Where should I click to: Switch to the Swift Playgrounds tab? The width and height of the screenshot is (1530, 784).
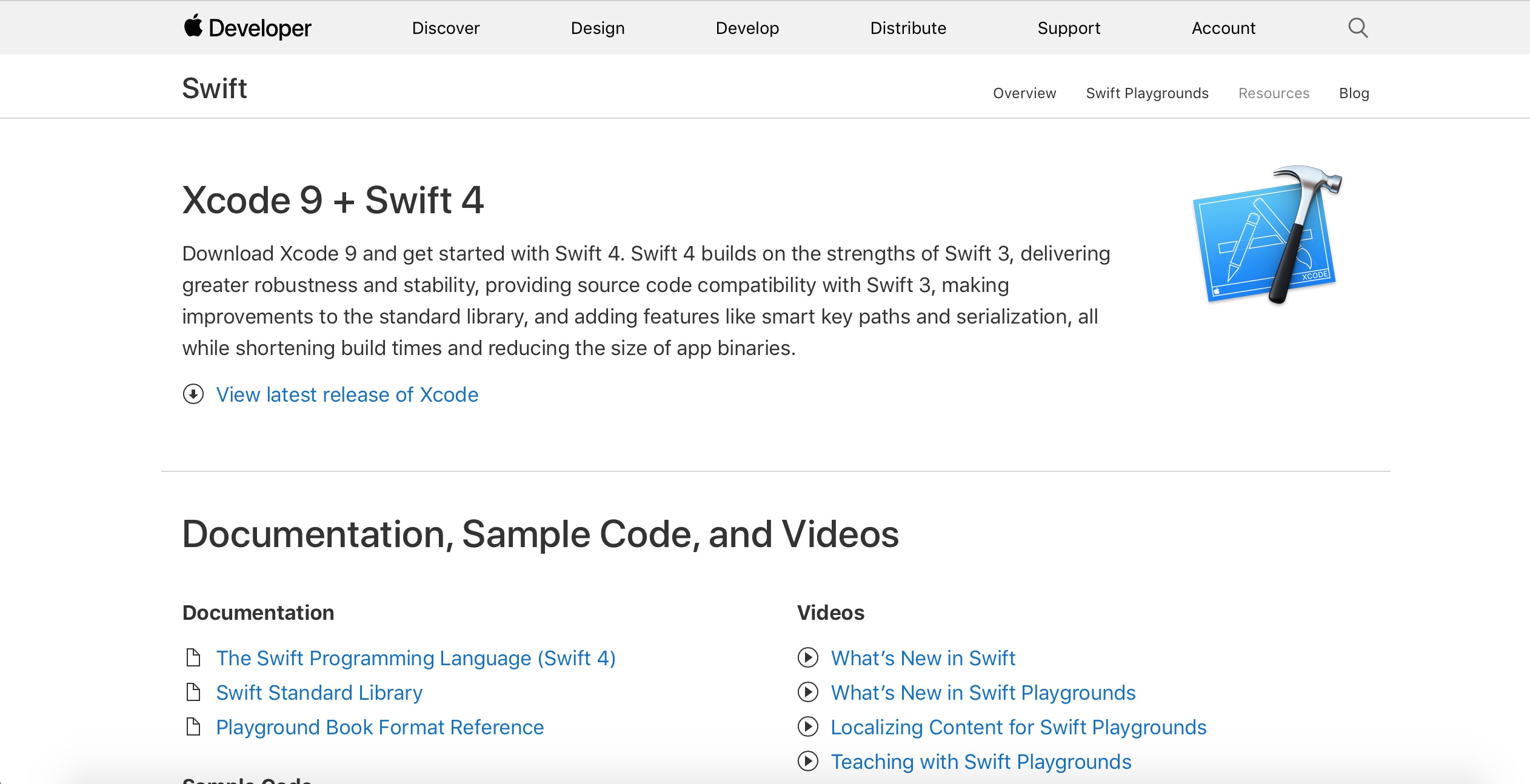click(1147, 93)
